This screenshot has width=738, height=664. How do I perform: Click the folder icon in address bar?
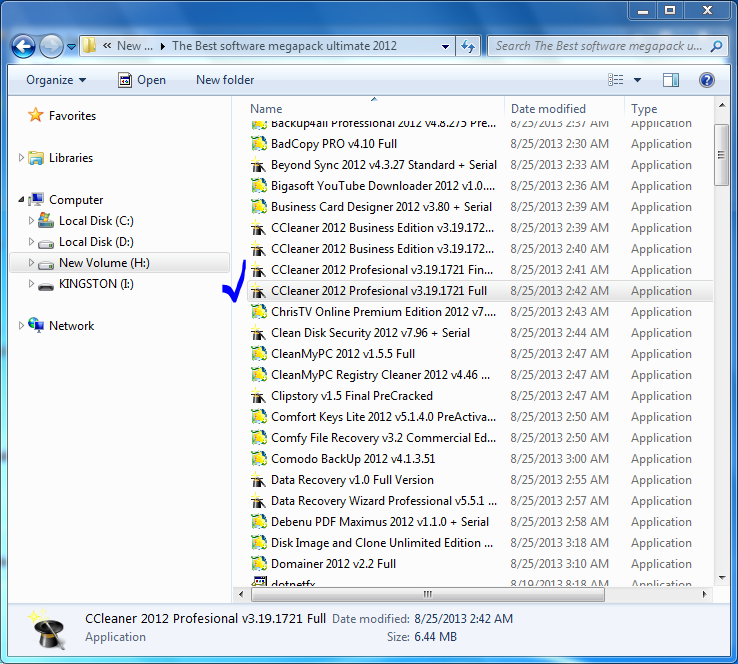tap(89, 46)
